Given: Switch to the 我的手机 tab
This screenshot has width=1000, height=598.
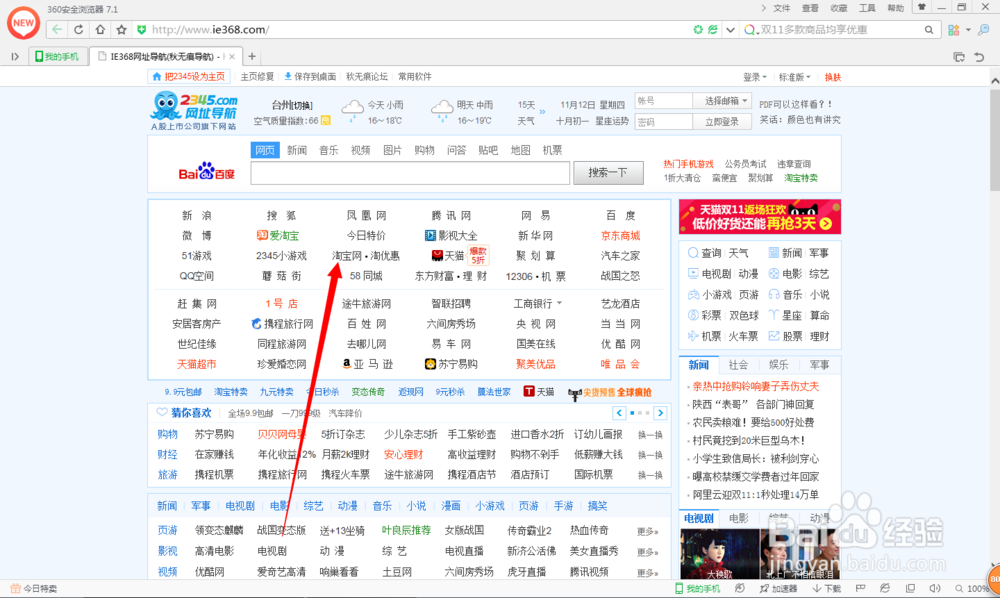Looking at the screenshot, I should [x=57, y=57].
